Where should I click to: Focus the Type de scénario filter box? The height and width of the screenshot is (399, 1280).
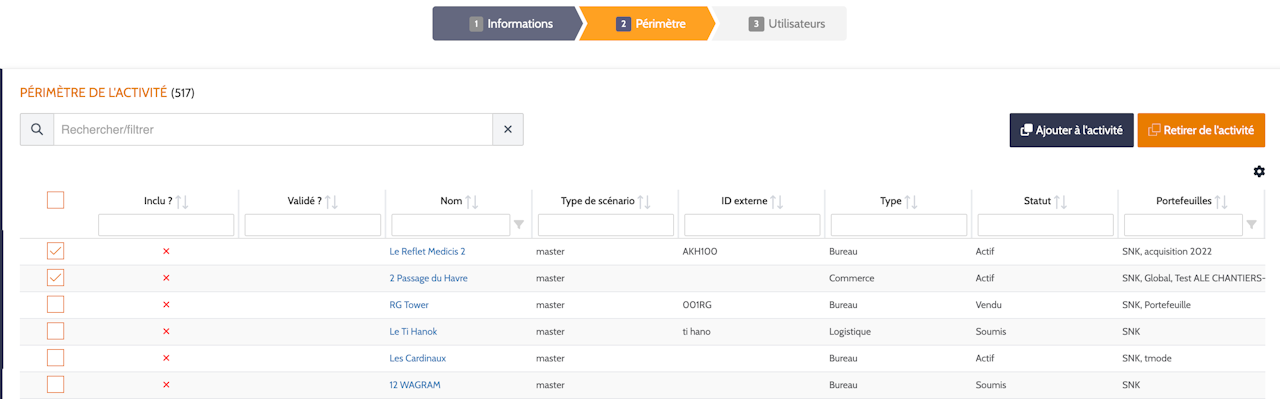tap(606, 225)
